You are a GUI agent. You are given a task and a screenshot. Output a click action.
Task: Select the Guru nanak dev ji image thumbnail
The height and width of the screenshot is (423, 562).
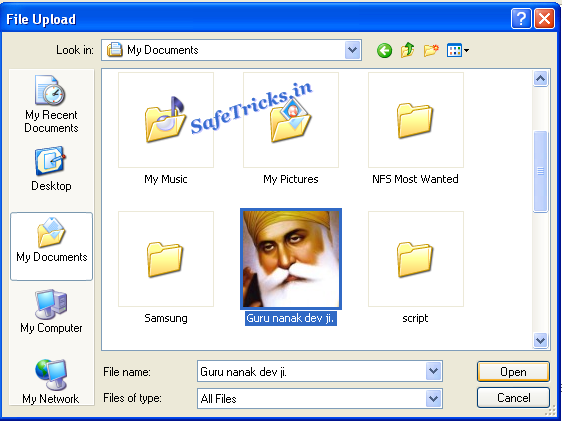click(x=291, y=259)
